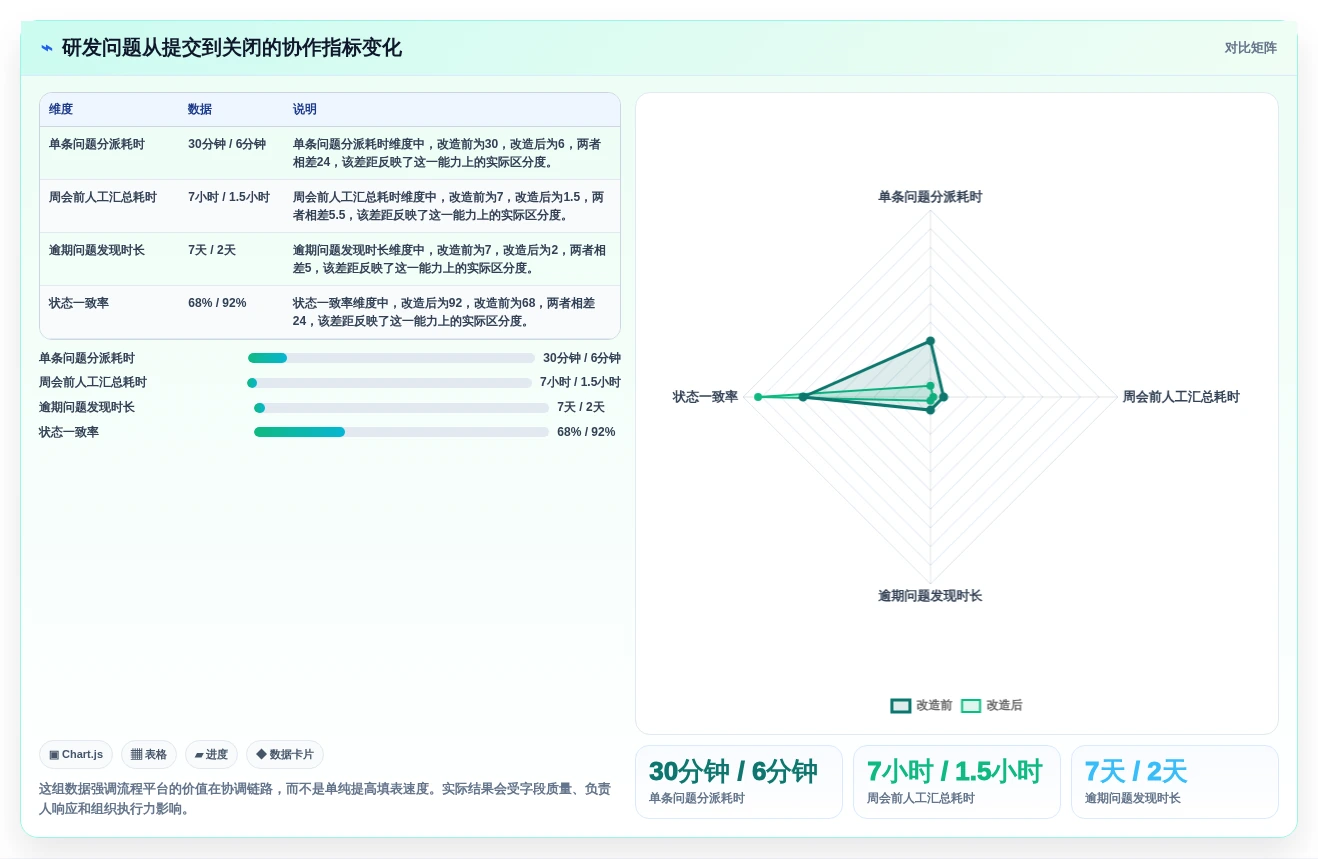Click the 68% / 92% progress value
This screenshot has height=859, width=1318.
[586, 432]
